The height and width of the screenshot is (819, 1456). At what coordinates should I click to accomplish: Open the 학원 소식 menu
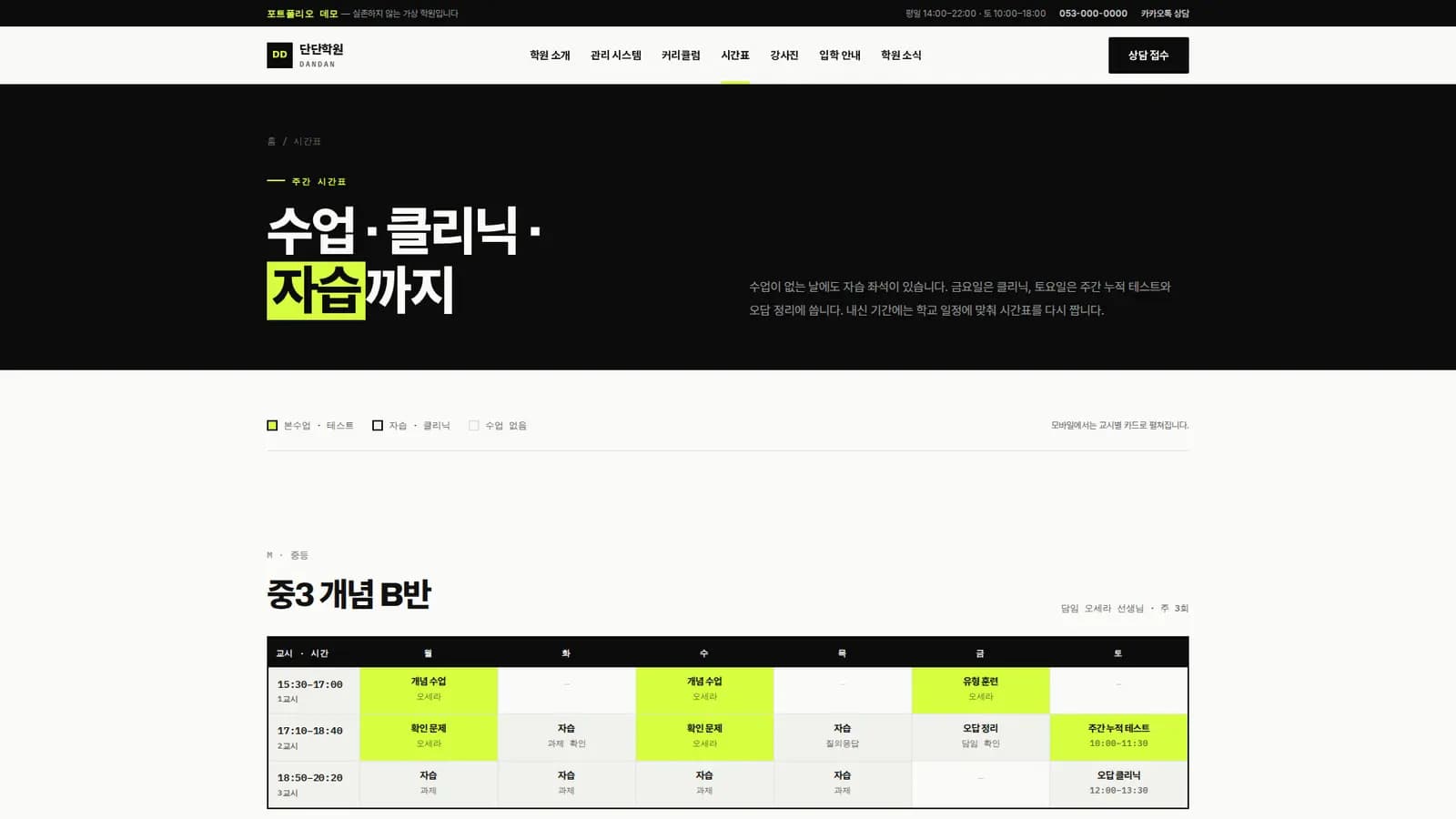point(901,56)
